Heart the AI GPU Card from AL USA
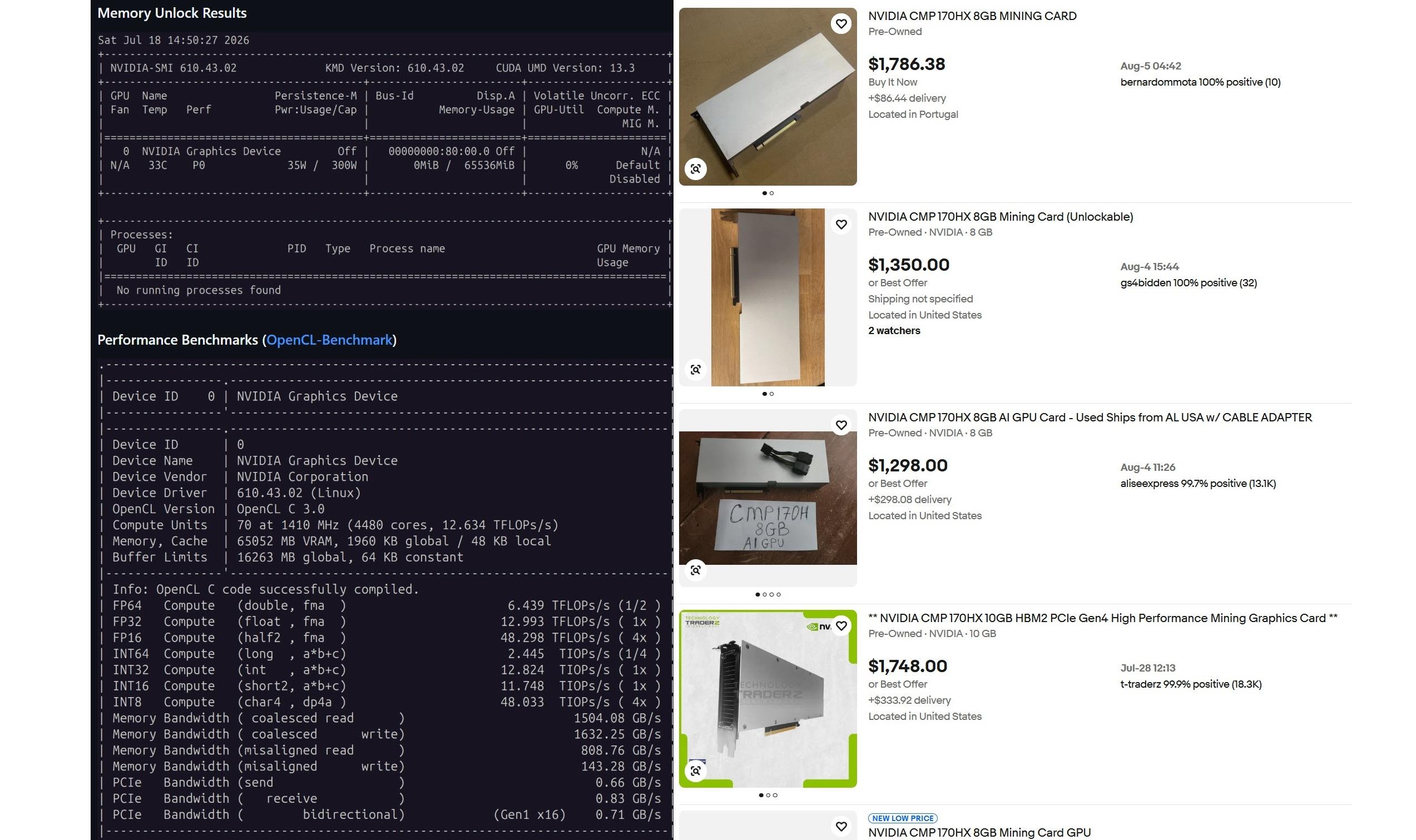 click(x=841, y=425)
